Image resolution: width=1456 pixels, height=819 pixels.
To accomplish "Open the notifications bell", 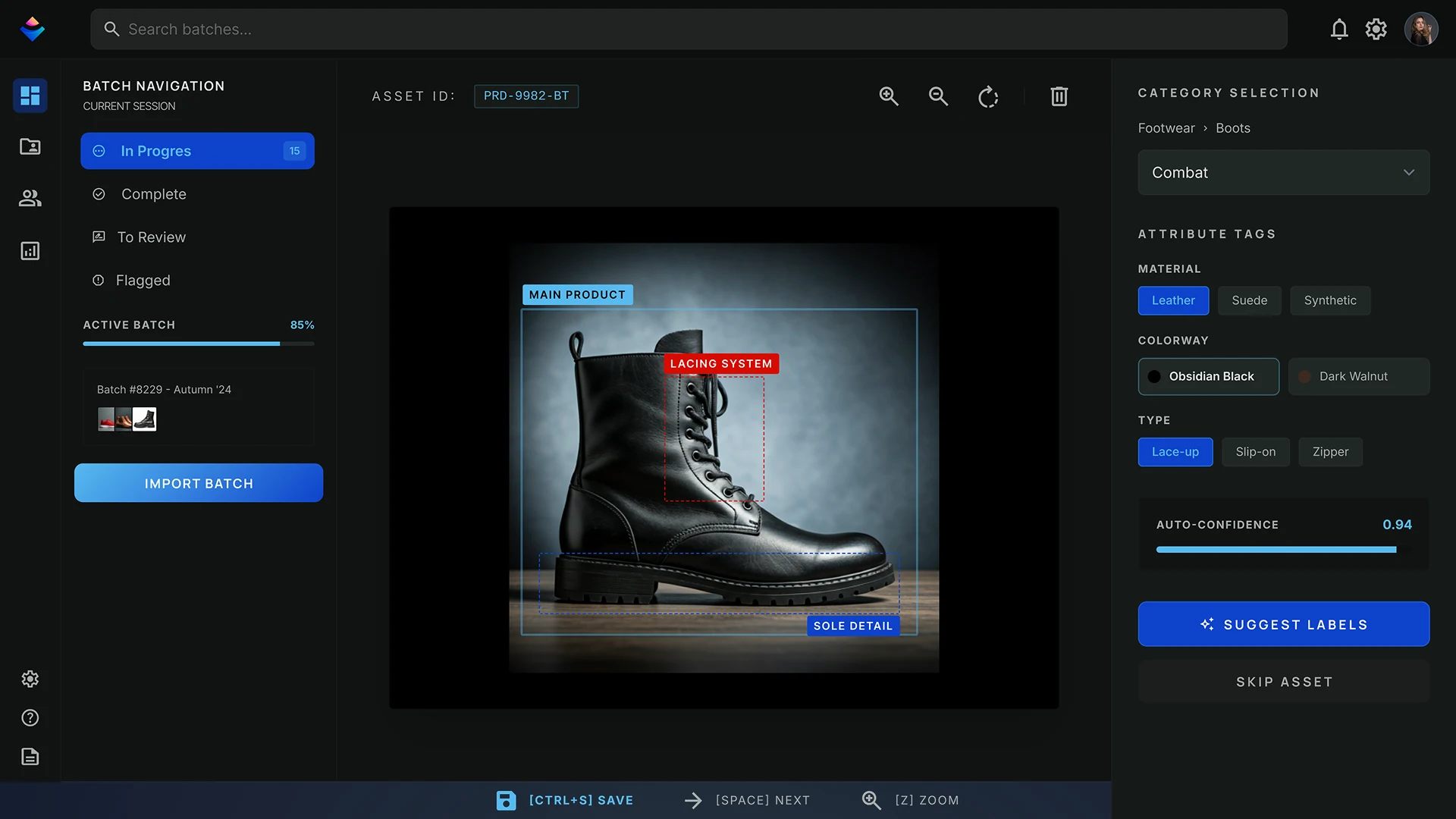I will click(x=1339, y=30).
